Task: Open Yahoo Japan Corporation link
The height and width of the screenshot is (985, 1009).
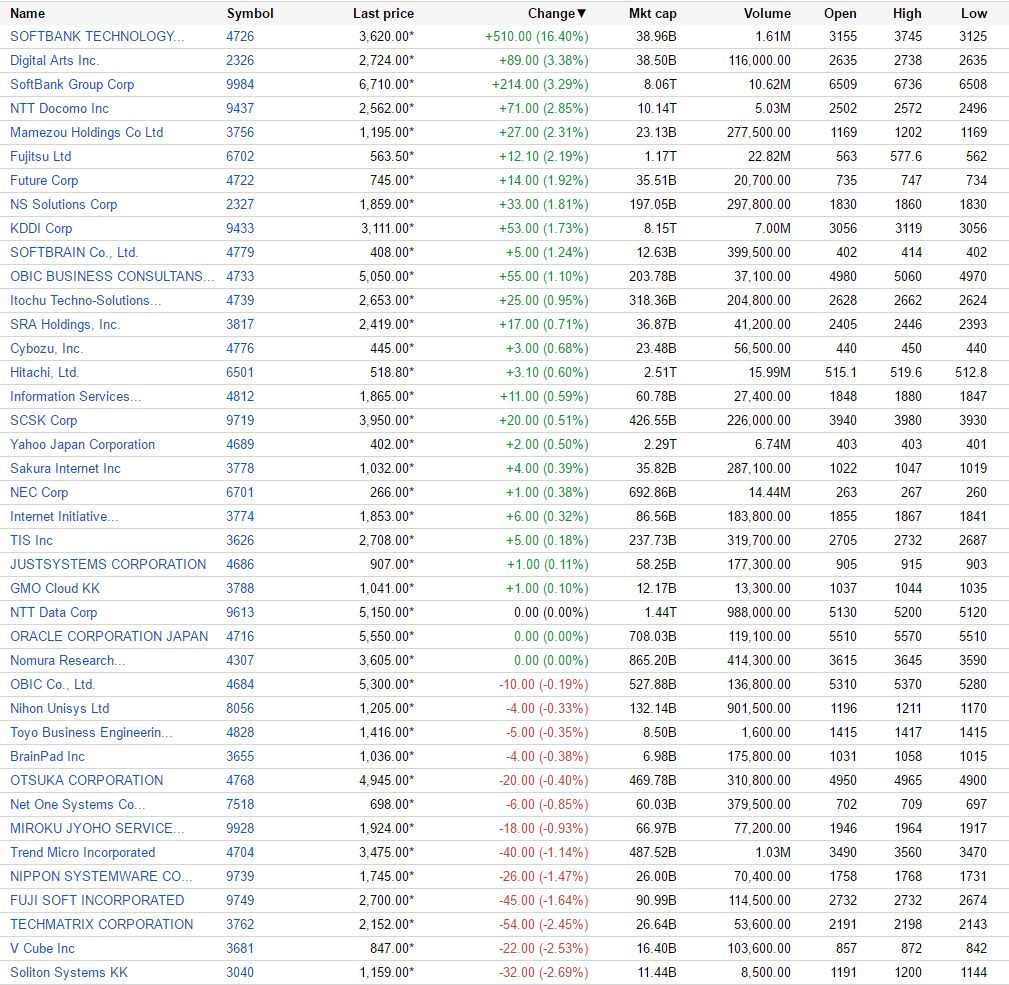Action: pyautogui.click(x=82, y=445)
